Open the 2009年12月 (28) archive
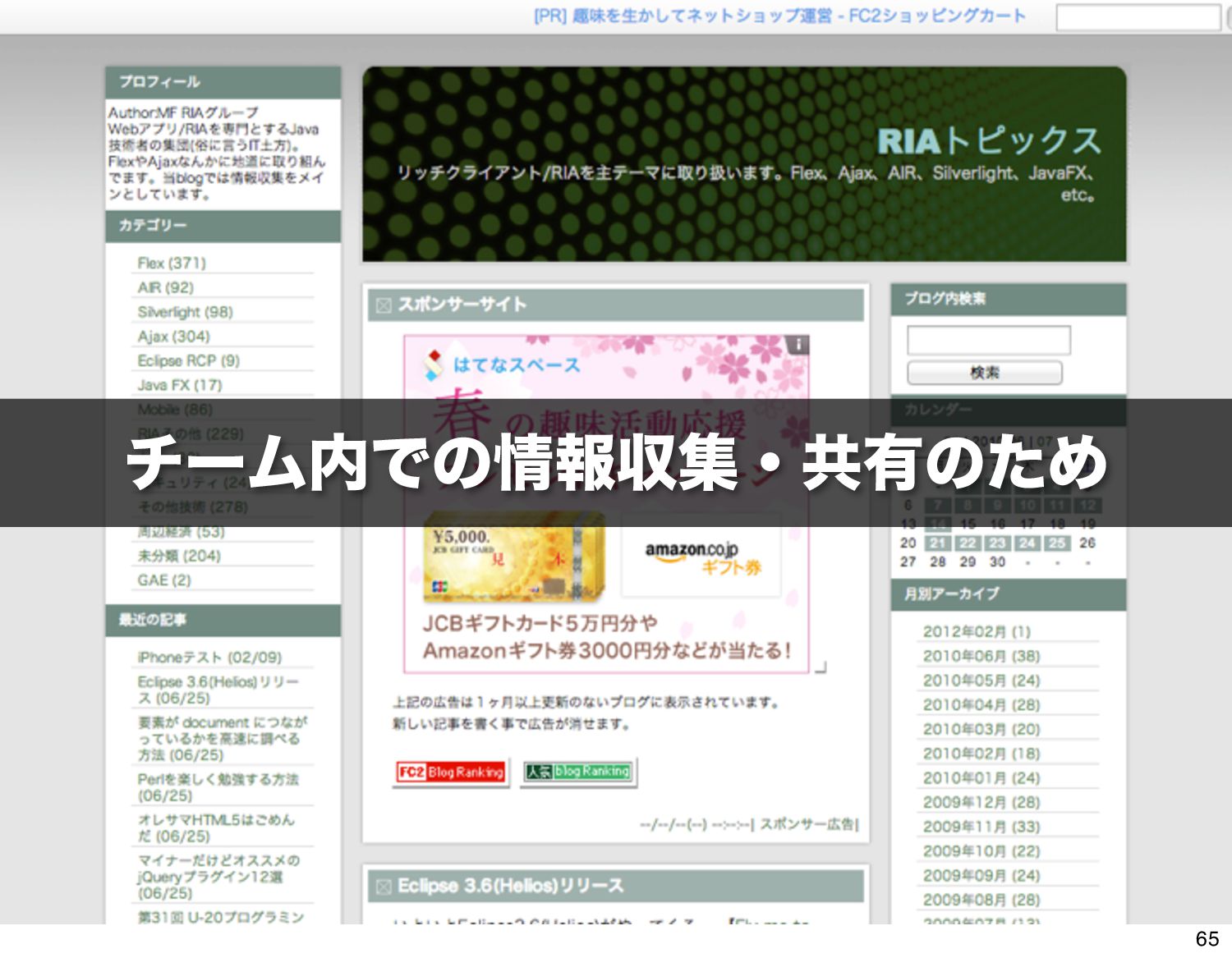This screenshot has height=958, width=1232. [x=981, y=803]
